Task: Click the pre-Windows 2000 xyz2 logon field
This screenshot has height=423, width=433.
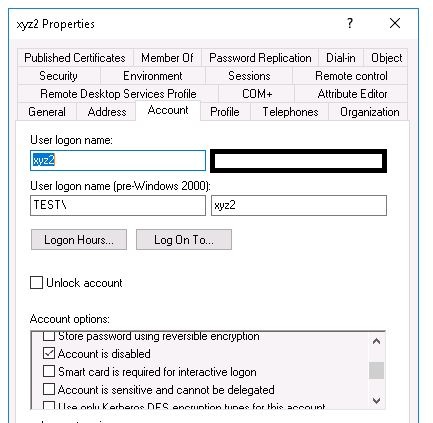Action: pos(299,205)
